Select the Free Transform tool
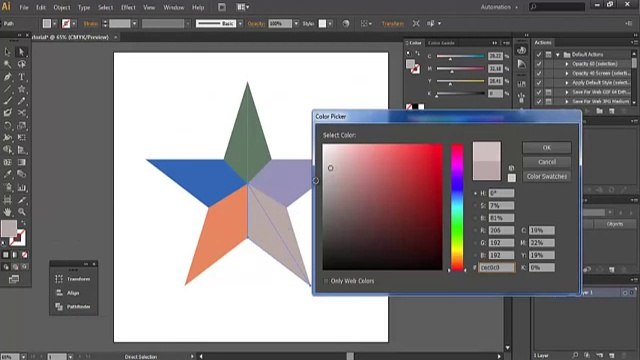Image resolution: width=640 pixels, height=360 pixels. tap(22, 138)
